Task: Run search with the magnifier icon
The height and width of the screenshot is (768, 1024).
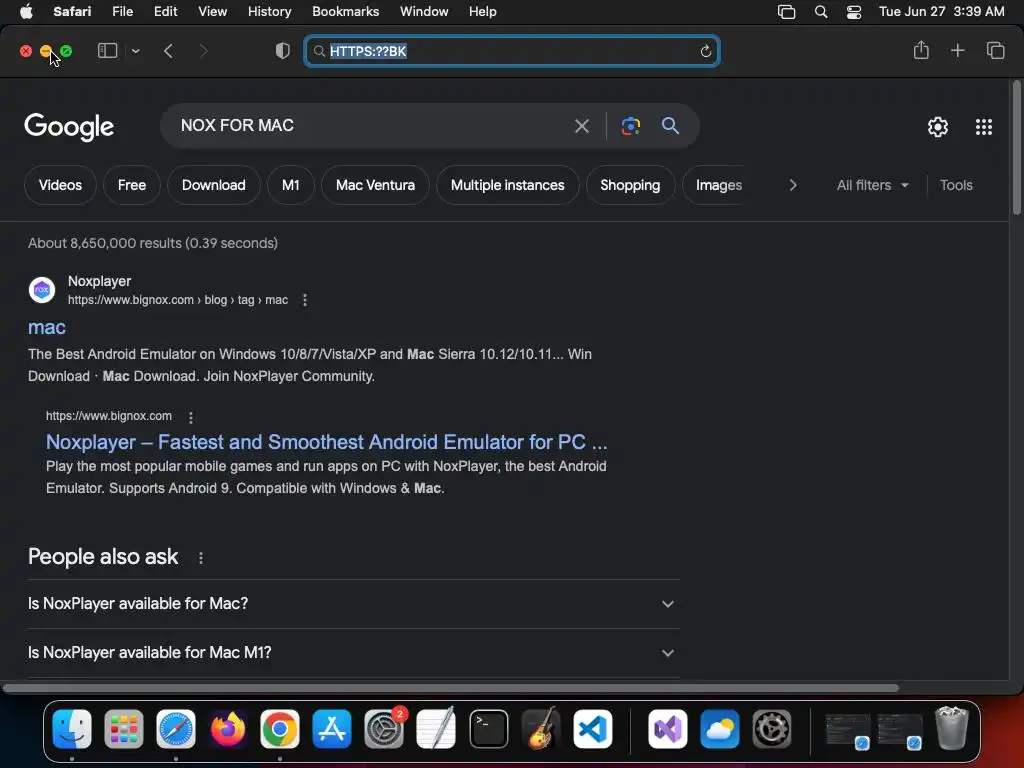Action: [671, 125]
